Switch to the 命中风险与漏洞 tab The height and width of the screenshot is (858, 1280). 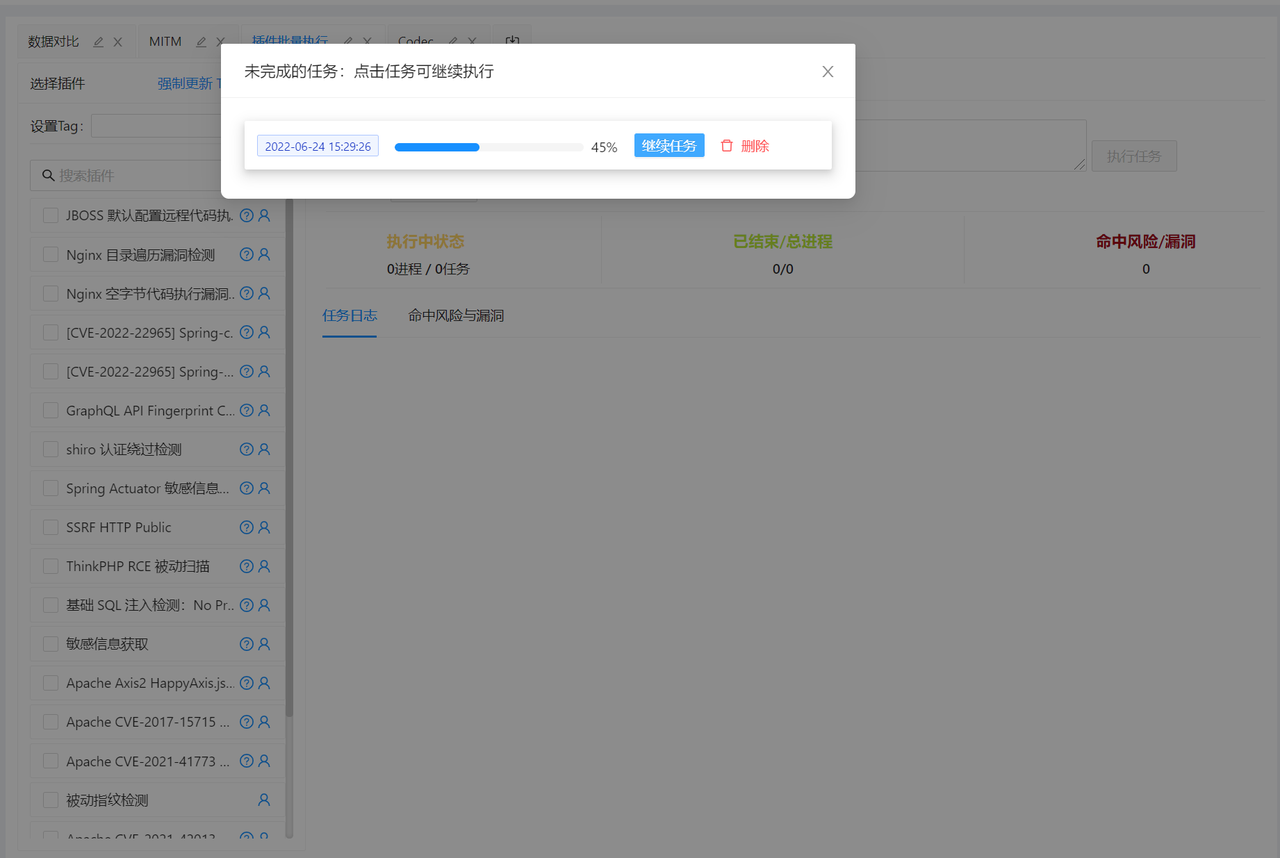pyautogui.click(x=455, y=316)
